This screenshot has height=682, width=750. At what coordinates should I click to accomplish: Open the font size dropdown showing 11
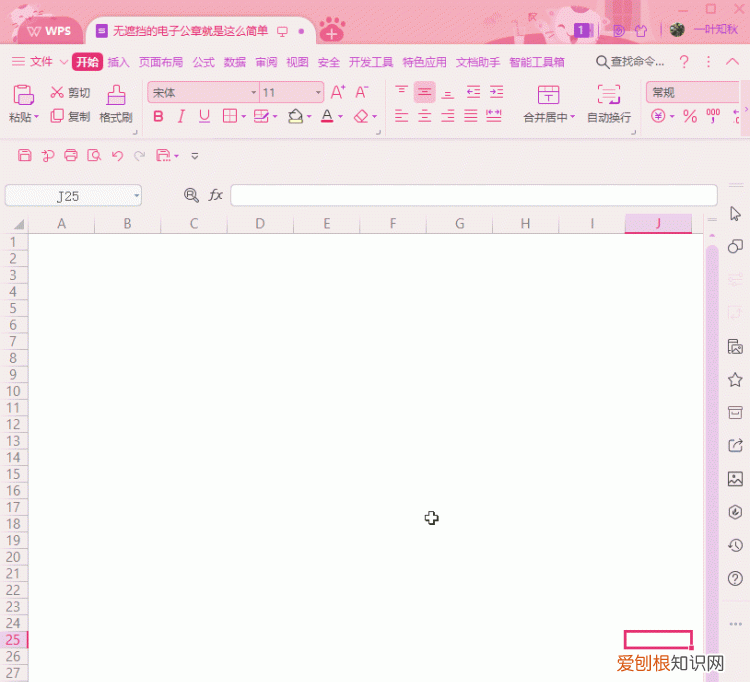pos(318,92)
